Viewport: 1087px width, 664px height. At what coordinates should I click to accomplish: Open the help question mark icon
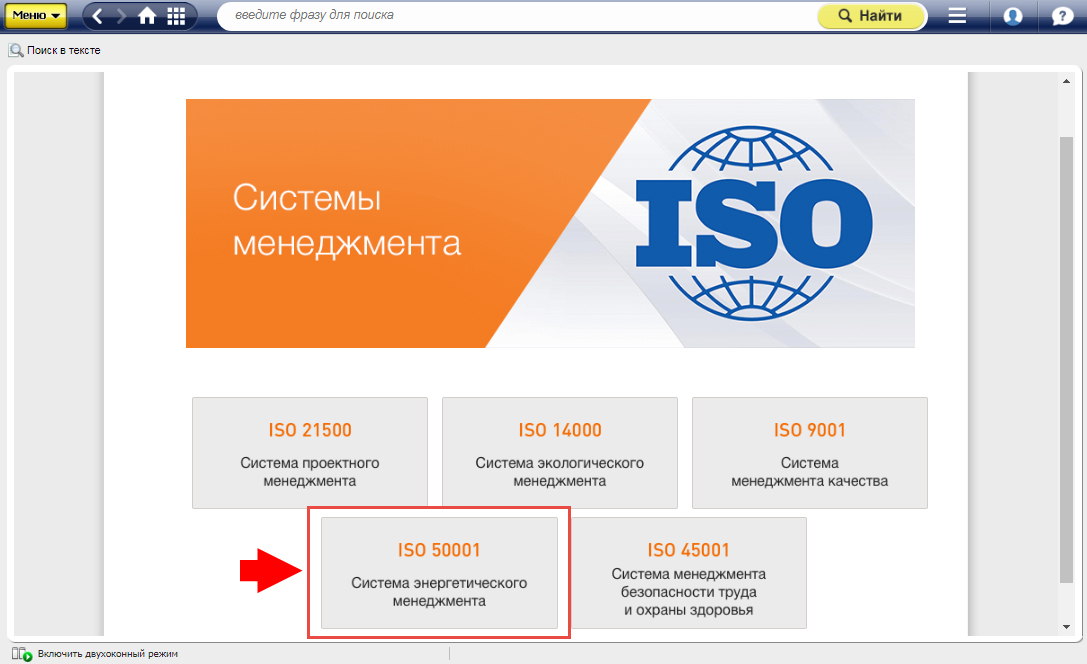(1062, 16)
